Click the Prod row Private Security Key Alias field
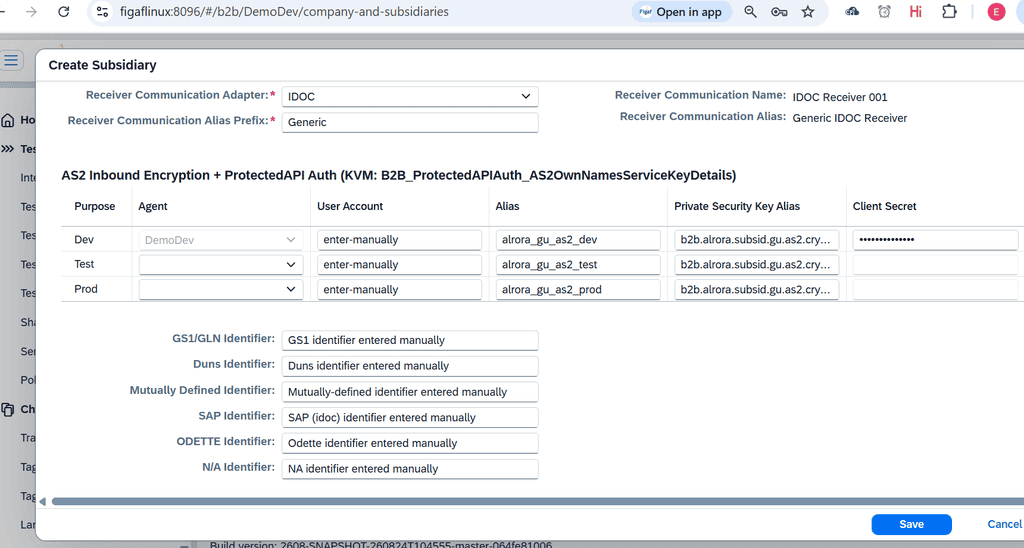This screenshot has width=1024, height=548. click(757, 289)
